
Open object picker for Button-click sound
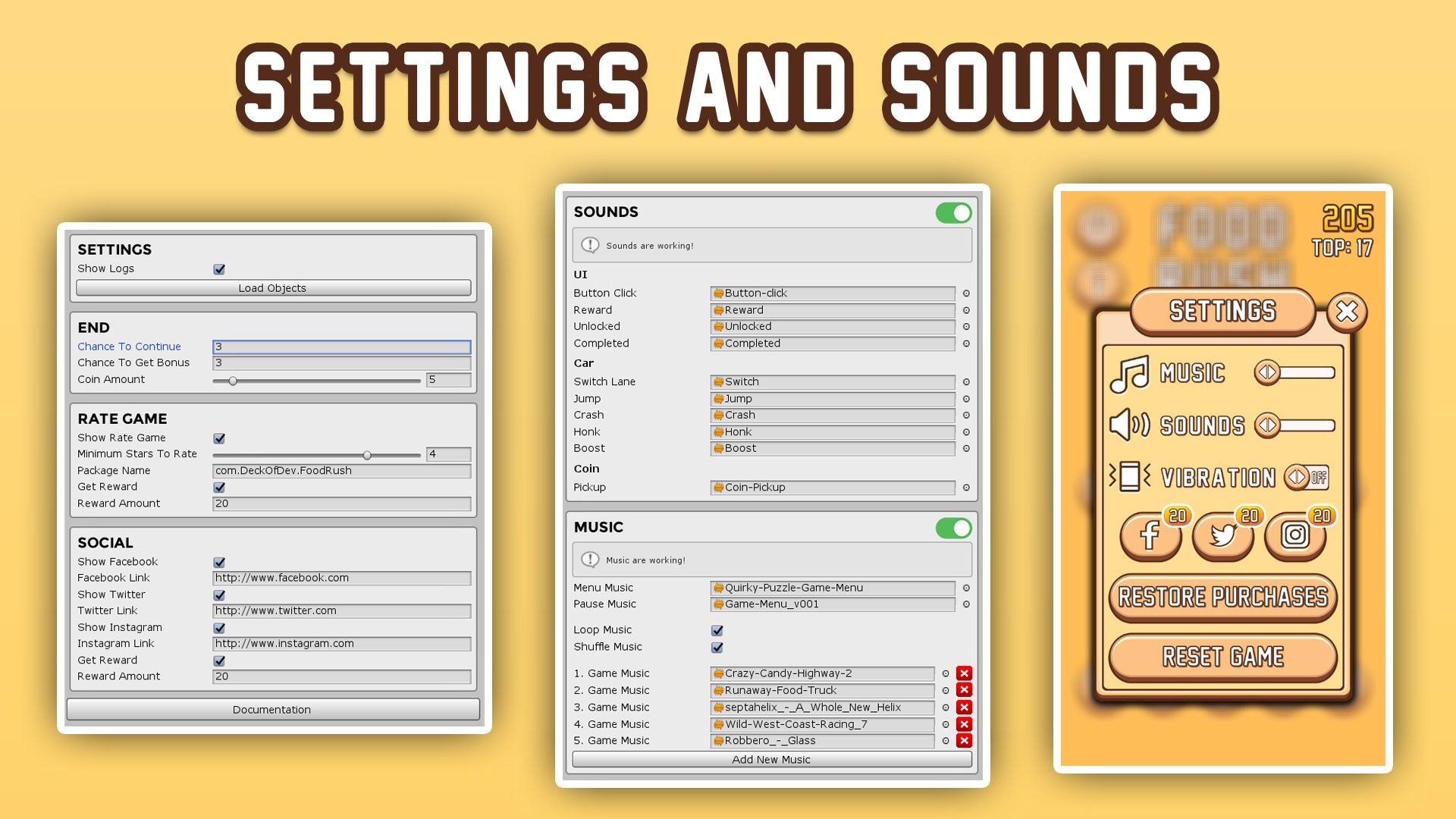[x=966, y=293]
